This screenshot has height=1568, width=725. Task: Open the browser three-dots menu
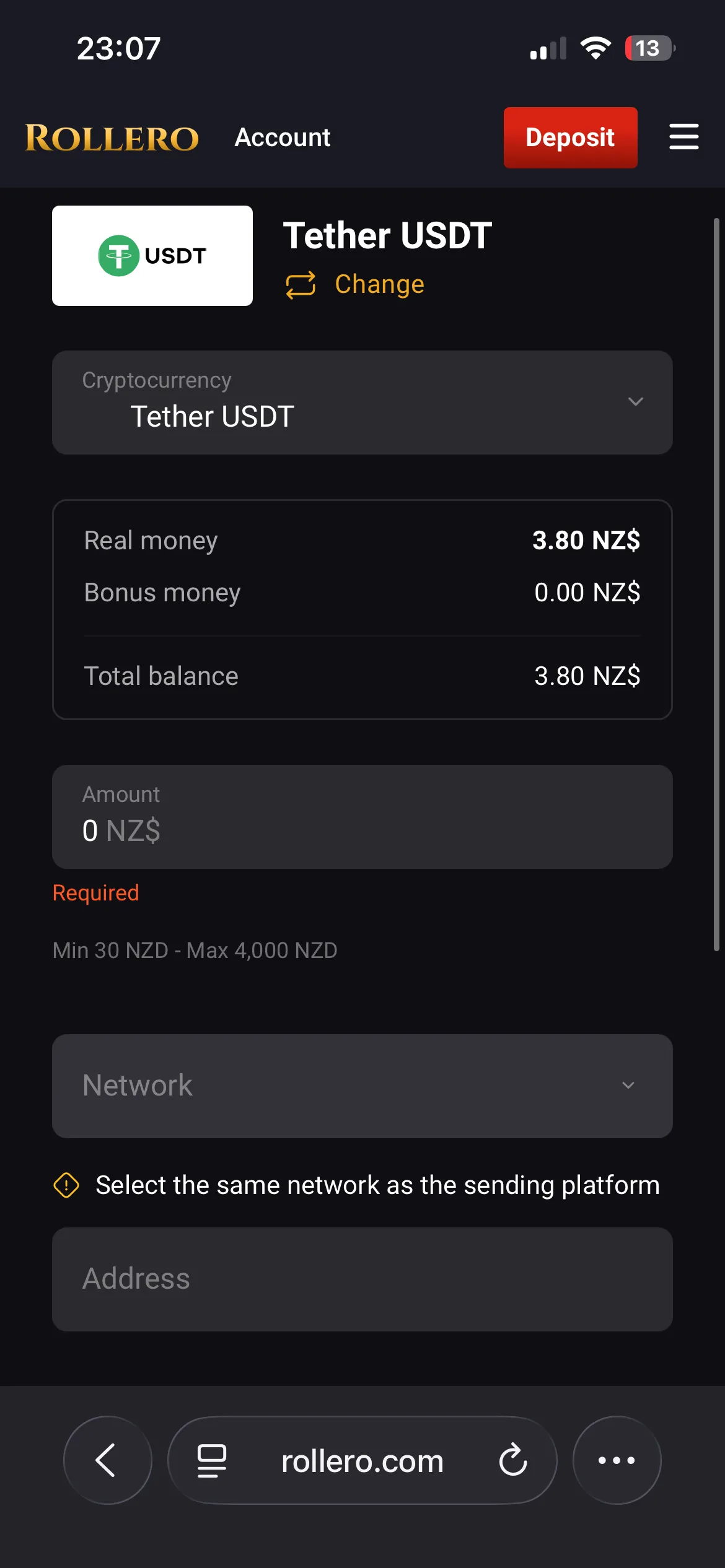coord(617,1460)
